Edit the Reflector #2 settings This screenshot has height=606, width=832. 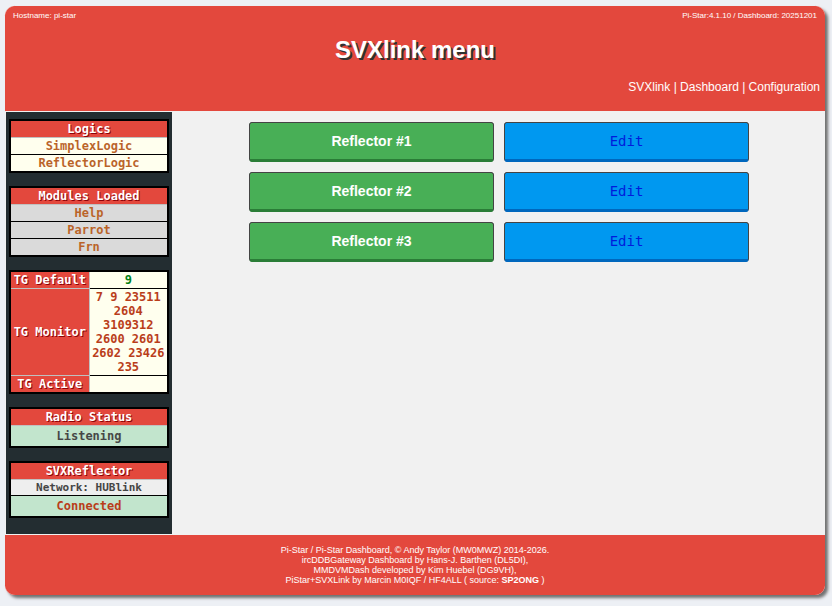tap(626, 192)
